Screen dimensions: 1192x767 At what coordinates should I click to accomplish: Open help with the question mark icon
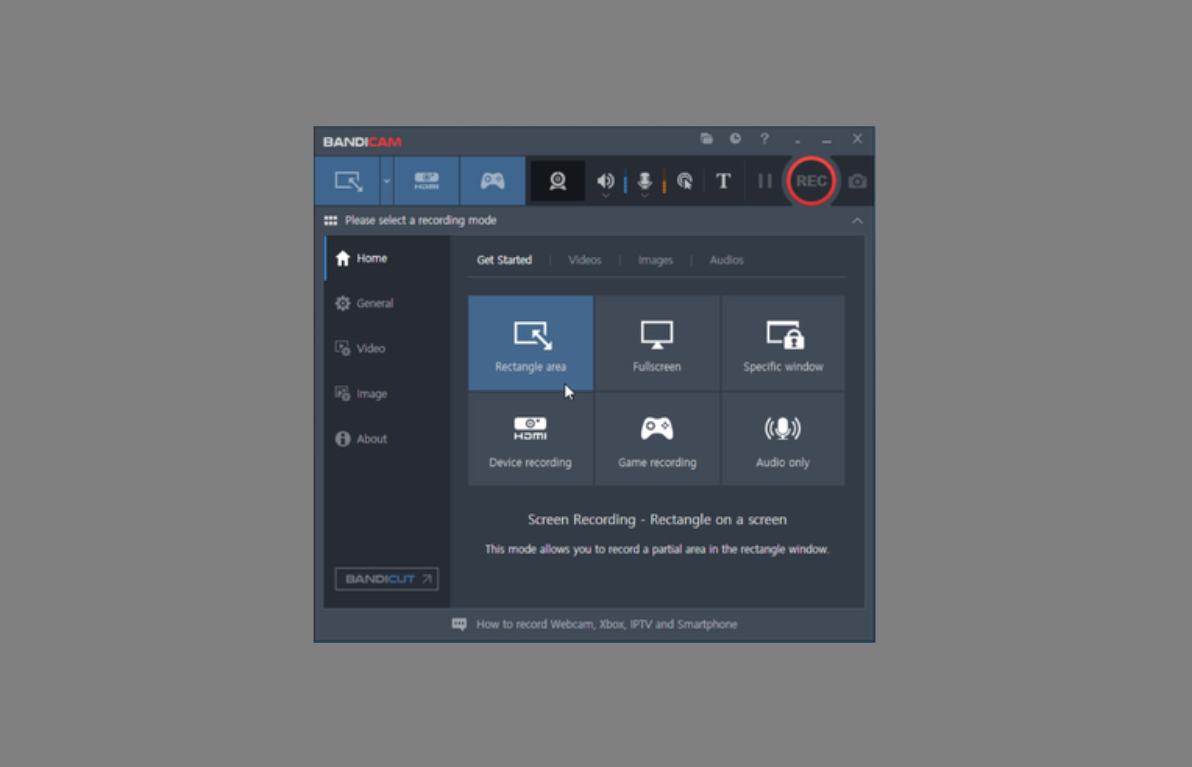[x=765, y=138]
